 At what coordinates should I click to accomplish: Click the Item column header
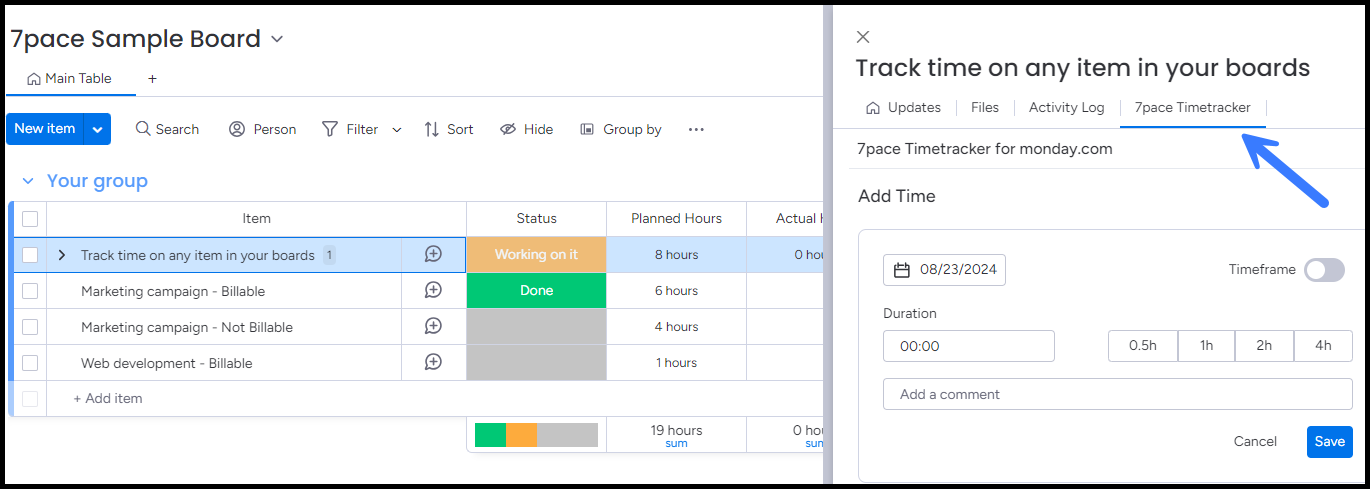point(256,218)
